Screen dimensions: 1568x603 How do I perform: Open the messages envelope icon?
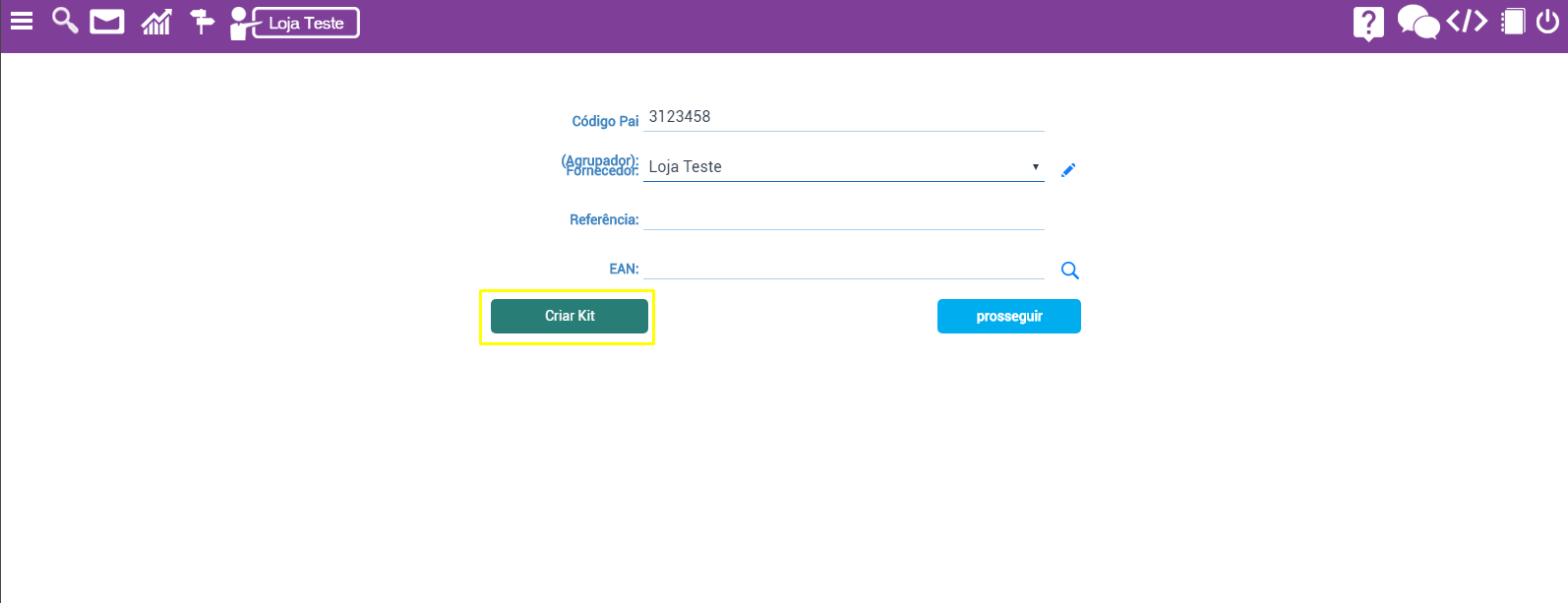tap(107, 22)
